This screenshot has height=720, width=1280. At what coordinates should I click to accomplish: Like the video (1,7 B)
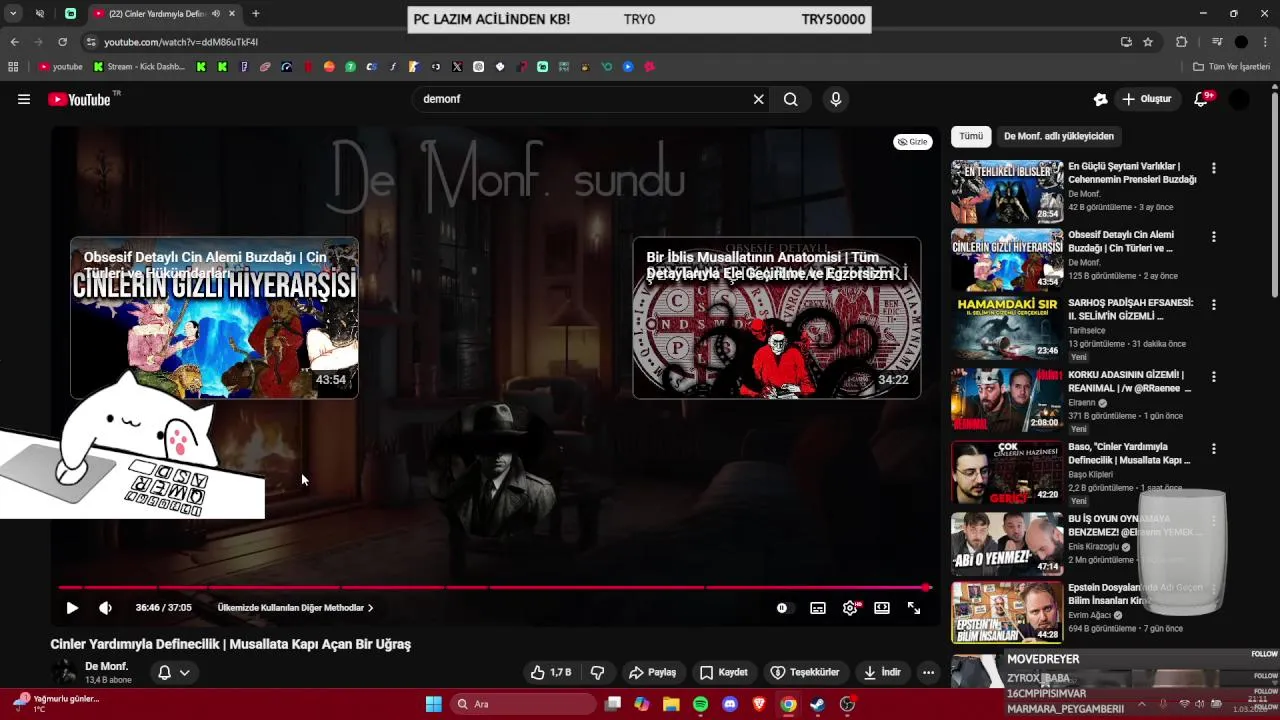pos(551,672)
